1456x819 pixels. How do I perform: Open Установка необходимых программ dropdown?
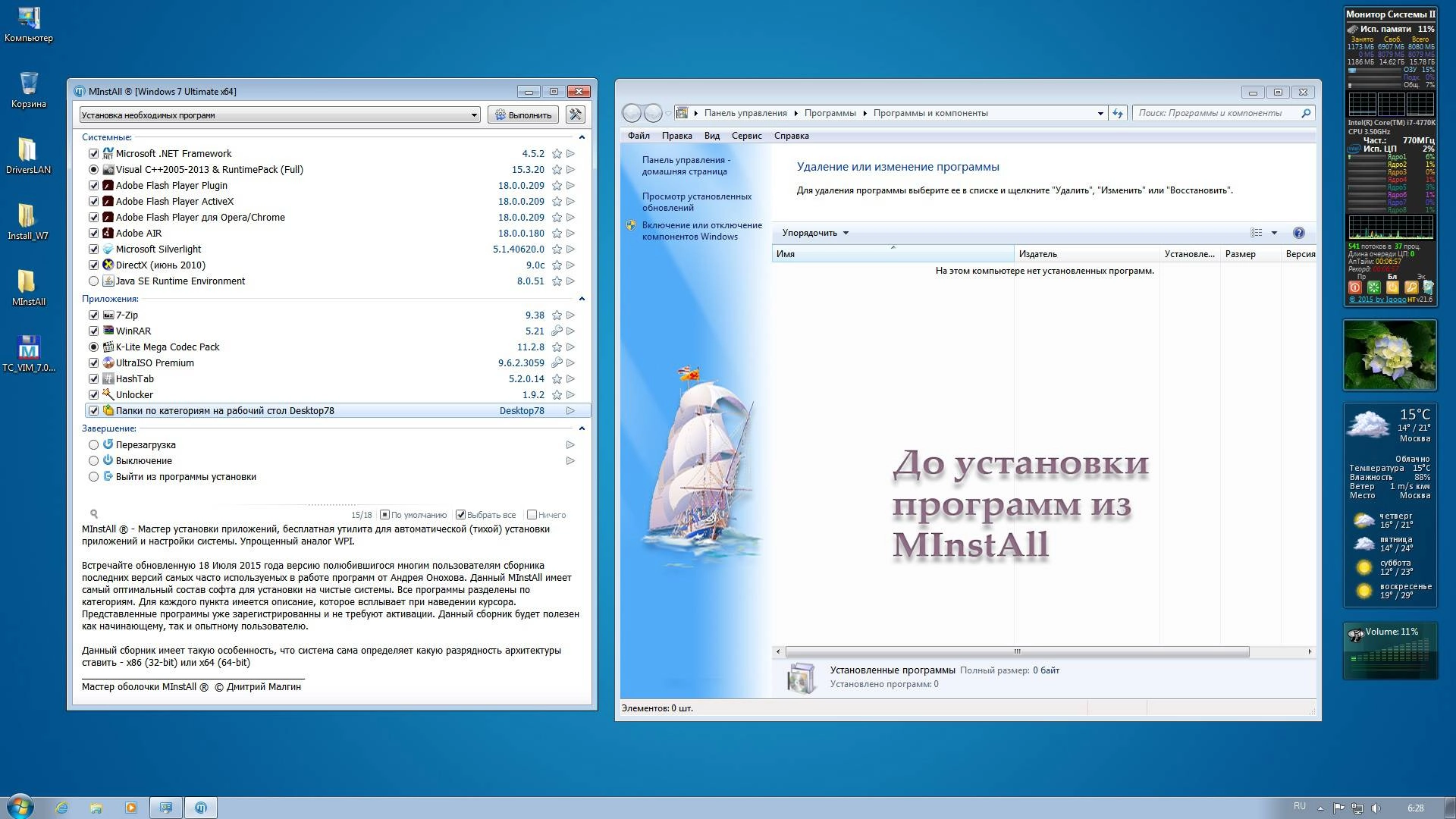click(x=280, y=115)
